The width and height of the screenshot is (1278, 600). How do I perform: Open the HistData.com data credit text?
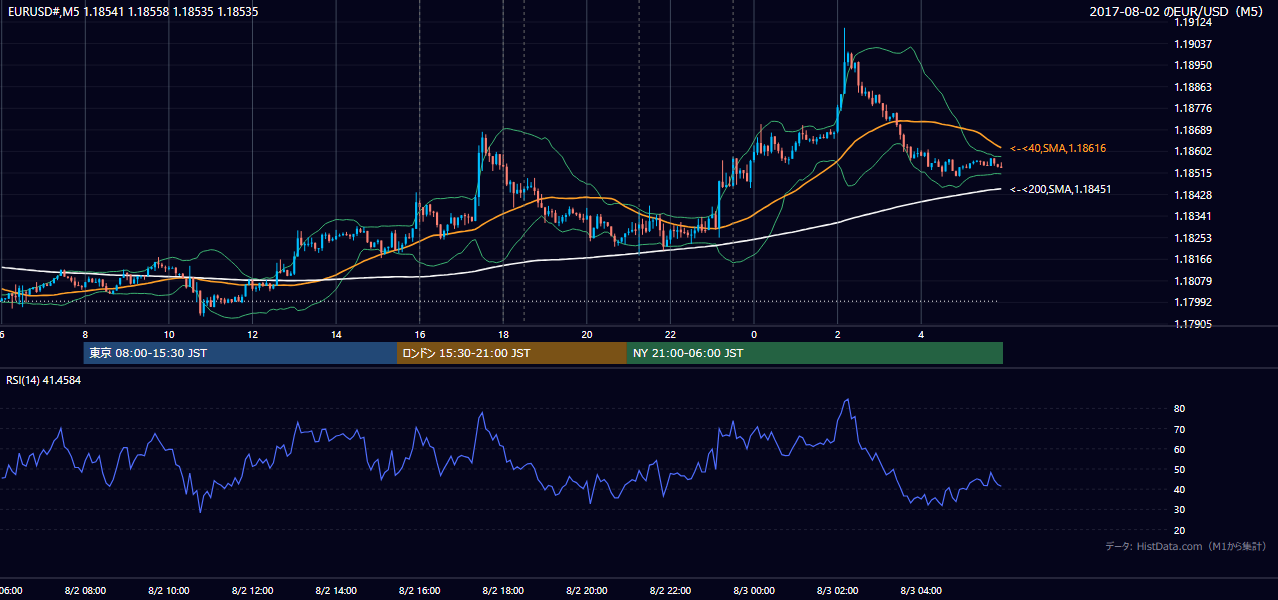click(1185, 546)
